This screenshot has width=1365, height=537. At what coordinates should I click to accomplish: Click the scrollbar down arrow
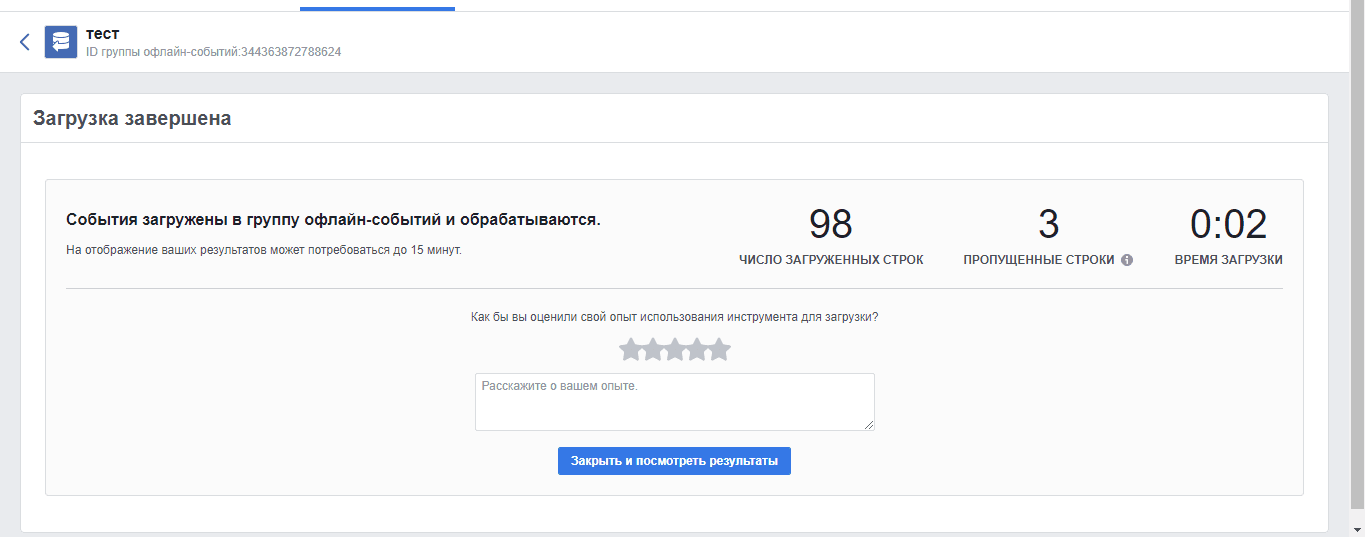coord(1357,528)
